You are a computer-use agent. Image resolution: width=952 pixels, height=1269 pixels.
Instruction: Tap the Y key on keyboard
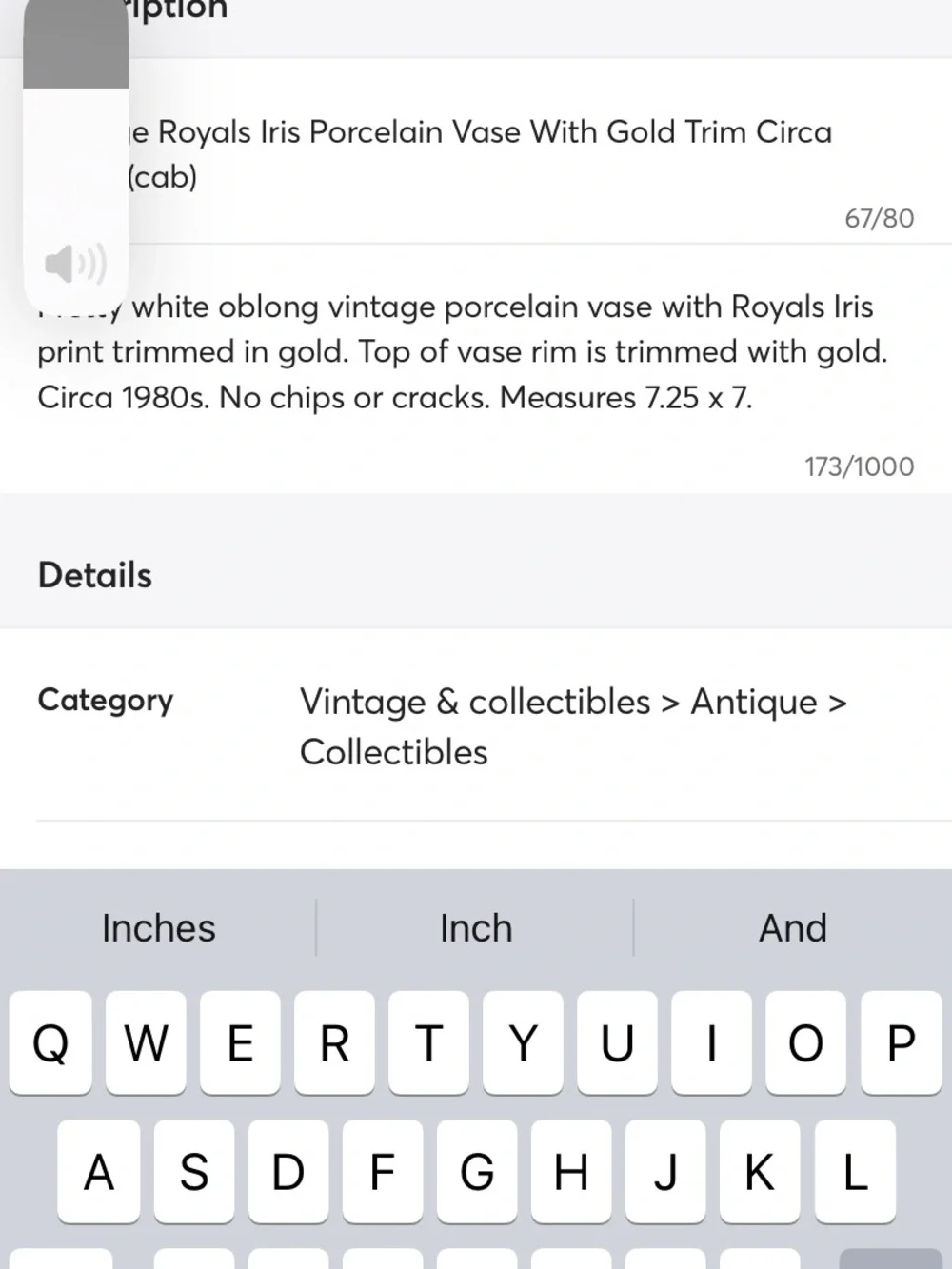[x=523, y=1042]
